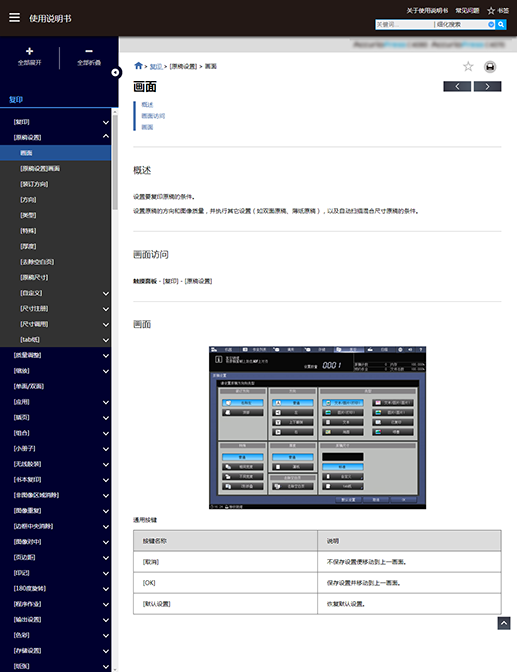
Task: Jump to 画面 anchor link under title
Action: point(147,127)
